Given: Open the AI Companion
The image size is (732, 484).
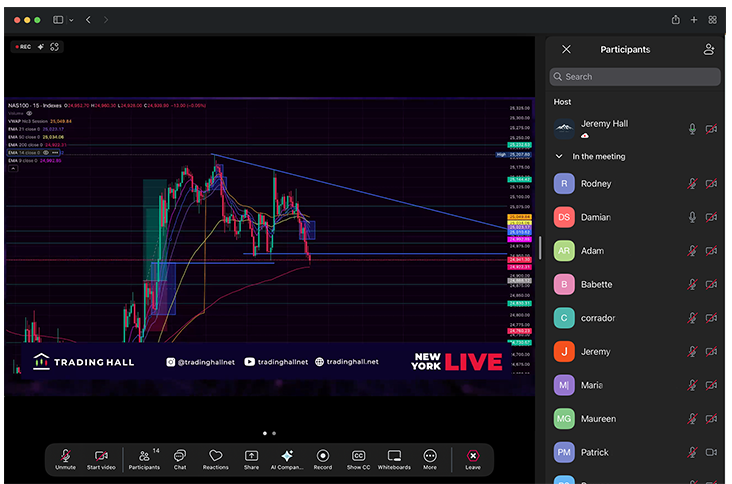Looking at the screenshot, I should point(287,458).
